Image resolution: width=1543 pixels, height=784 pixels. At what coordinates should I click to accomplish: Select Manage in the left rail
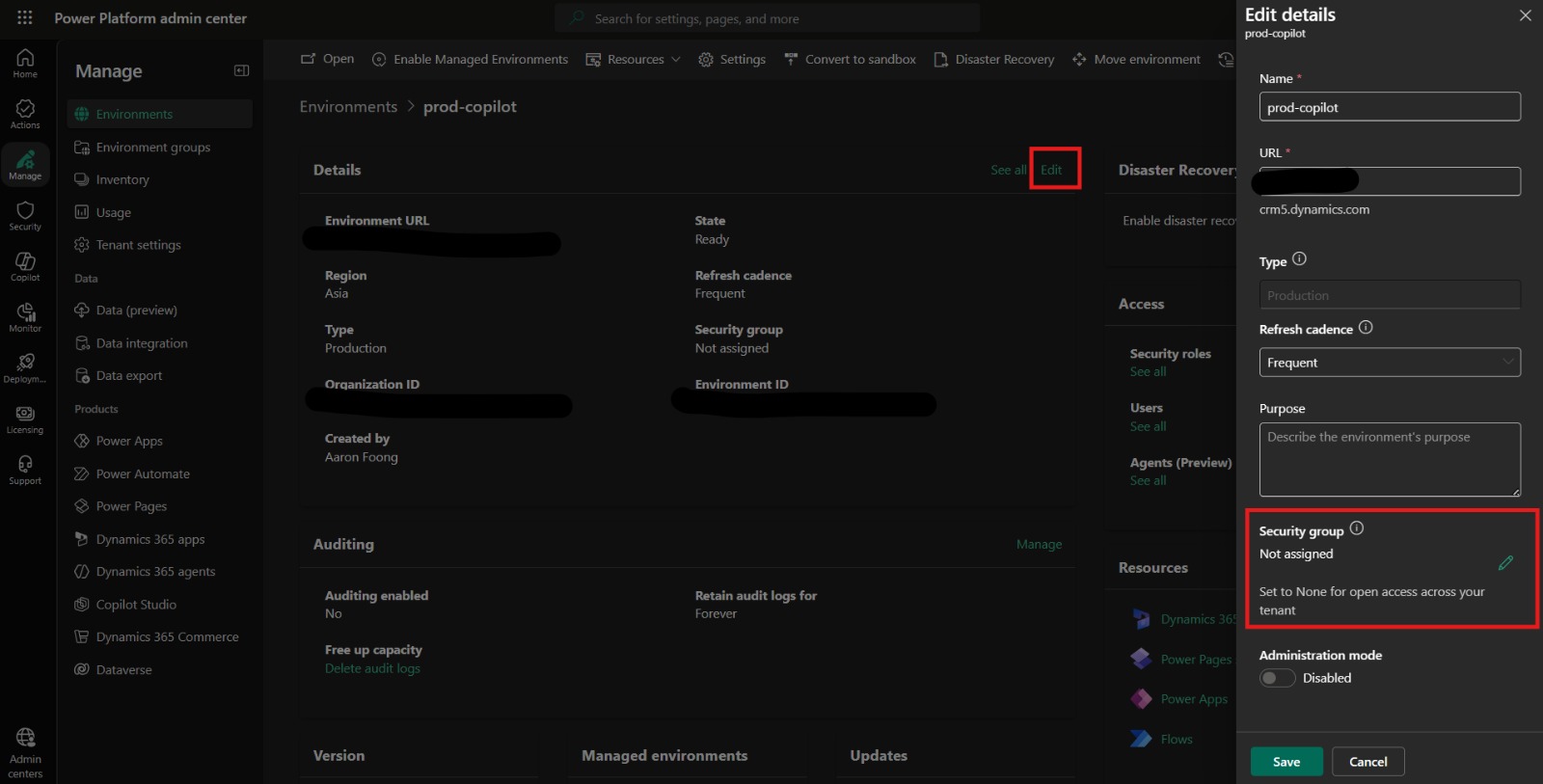coord(25,165)
